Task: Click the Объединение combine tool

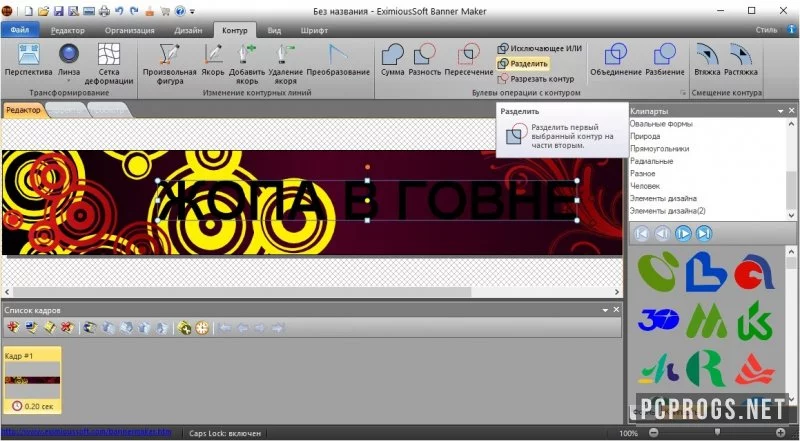Action: coord(616,60)
